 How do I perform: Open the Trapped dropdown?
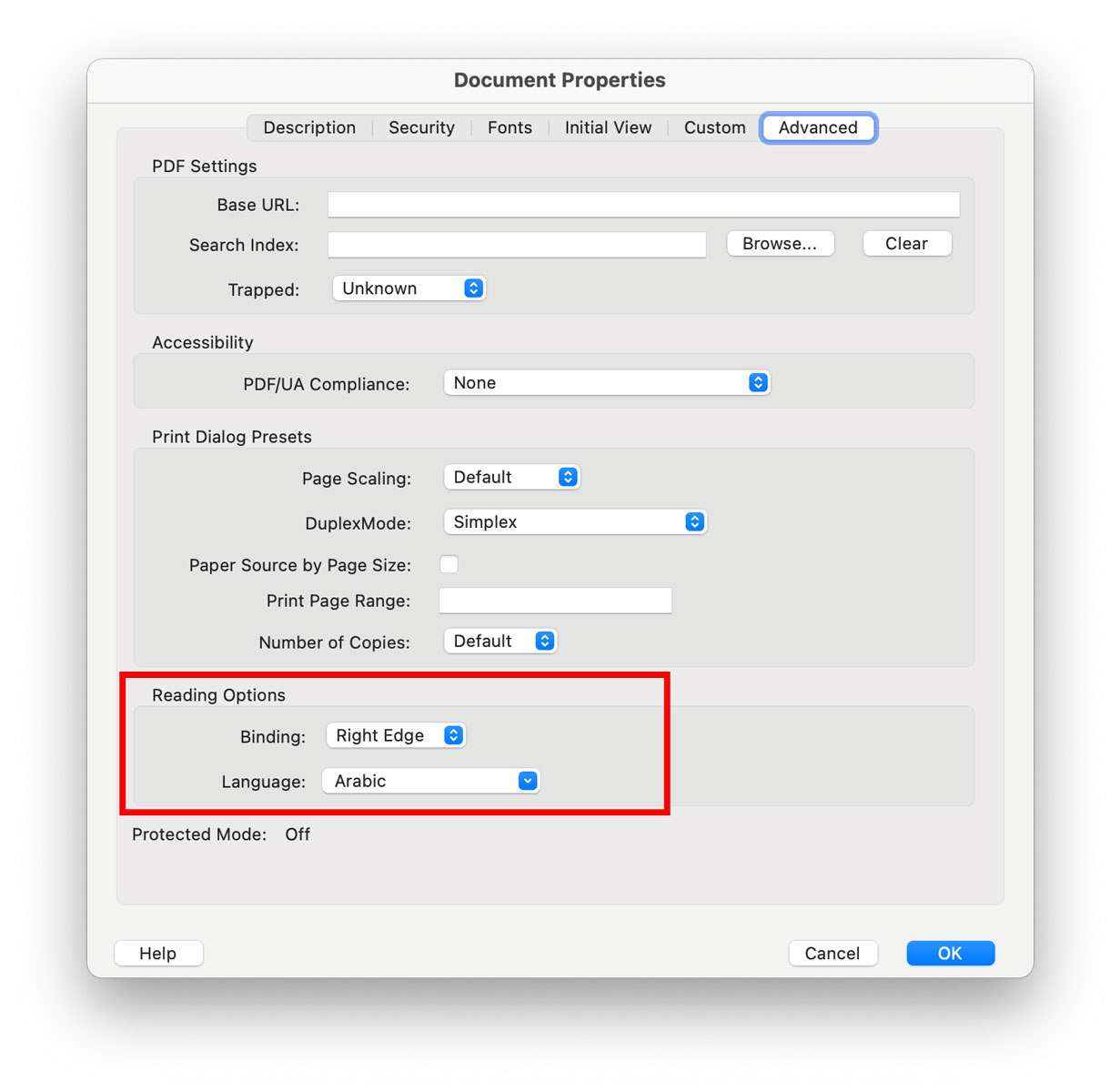click(409, 288)
